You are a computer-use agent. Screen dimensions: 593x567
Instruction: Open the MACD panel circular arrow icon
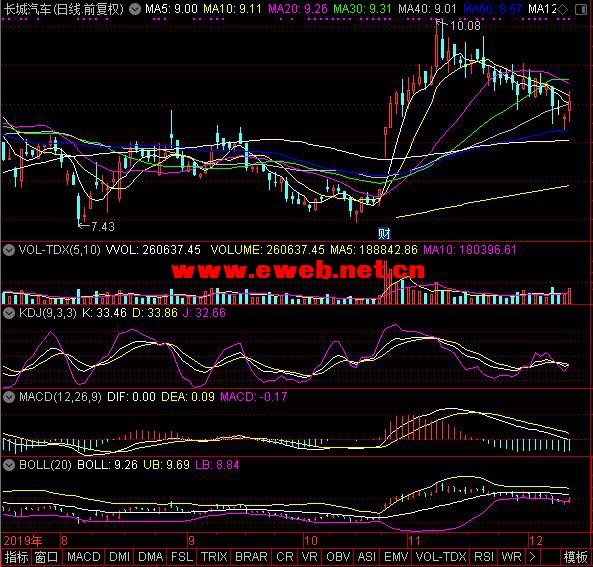(9, 397)
